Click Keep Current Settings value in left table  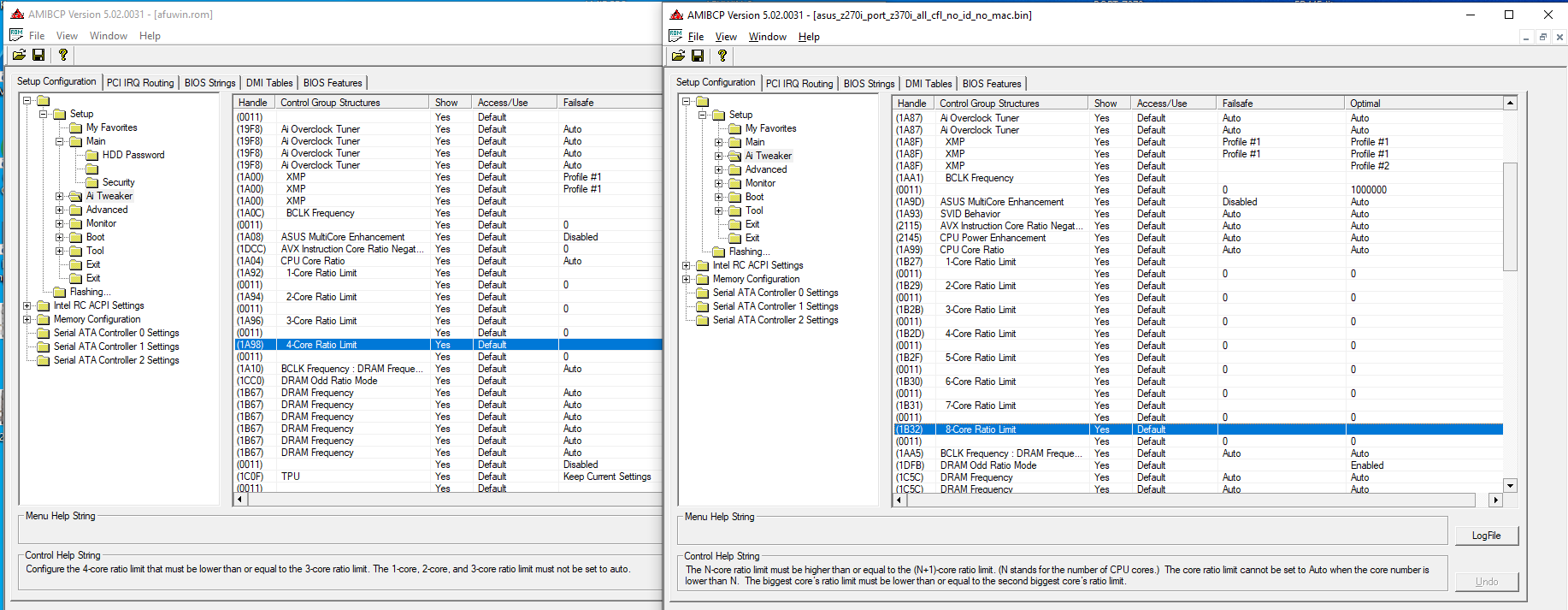tap(607, 477)
